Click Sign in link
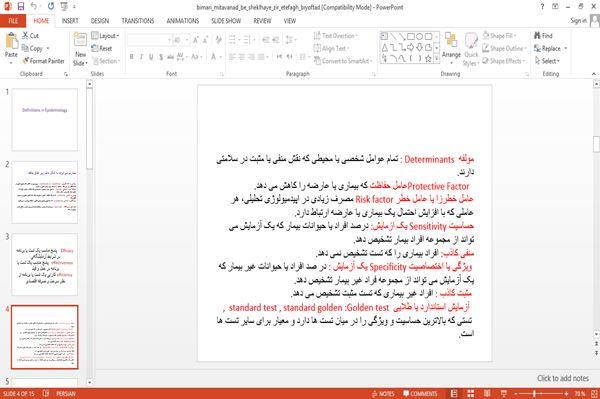 (578, 21)
